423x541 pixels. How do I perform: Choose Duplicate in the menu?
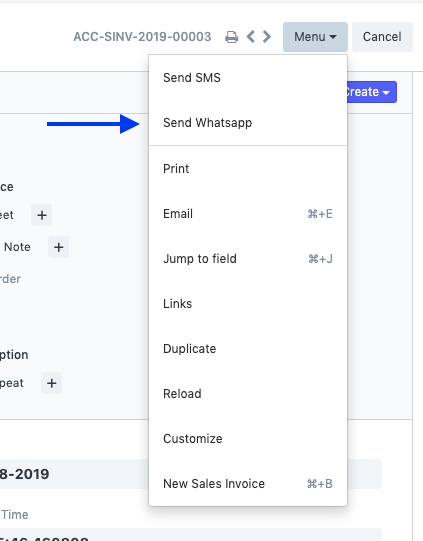pyautogui.click(x=248, y=349)
